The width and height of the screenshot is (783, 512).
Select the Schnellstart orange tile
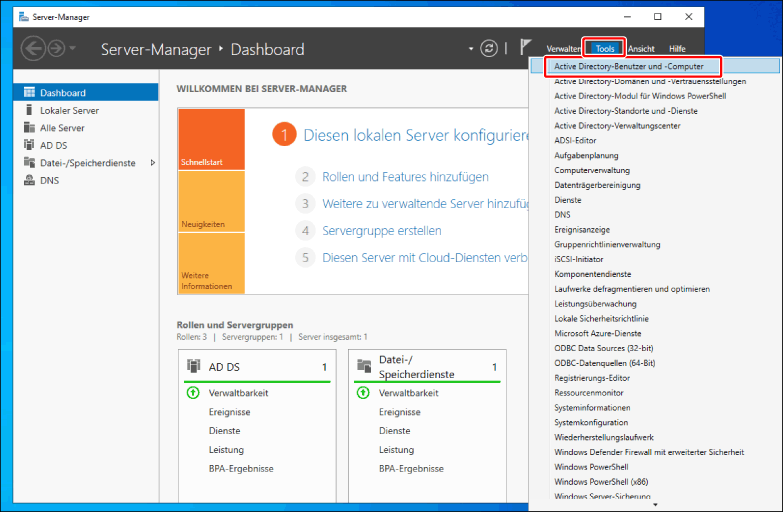pyautogui.click(x=210, y=139)
